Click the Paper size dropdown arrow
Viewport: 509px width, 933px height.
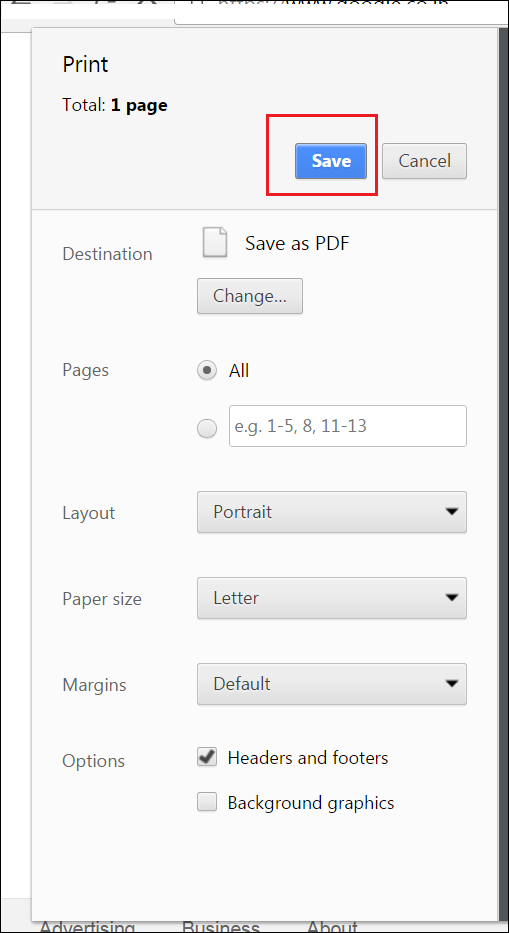[x=452, y=597]
